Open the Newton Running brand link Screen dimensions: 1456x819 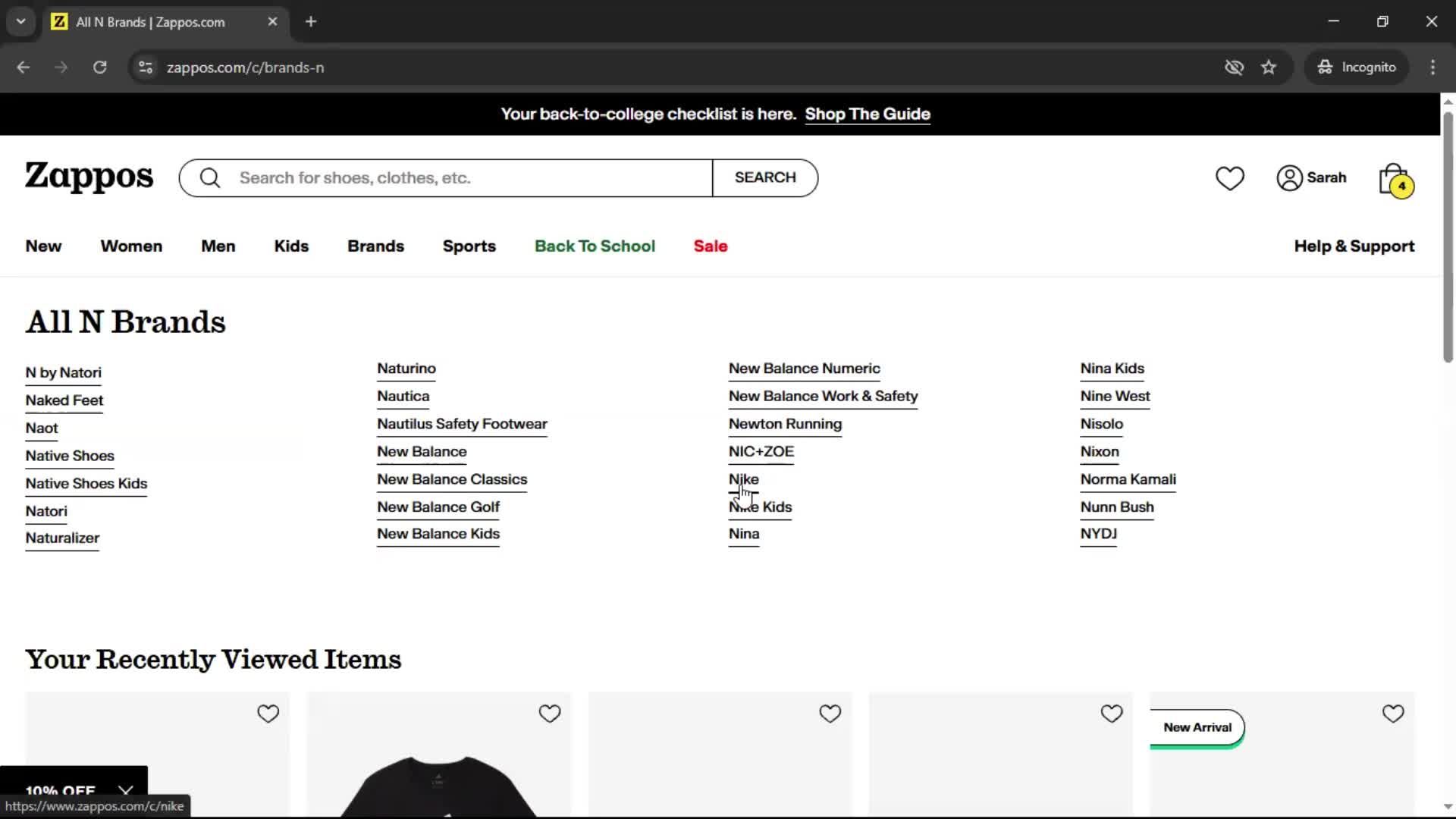coord(785,424)
